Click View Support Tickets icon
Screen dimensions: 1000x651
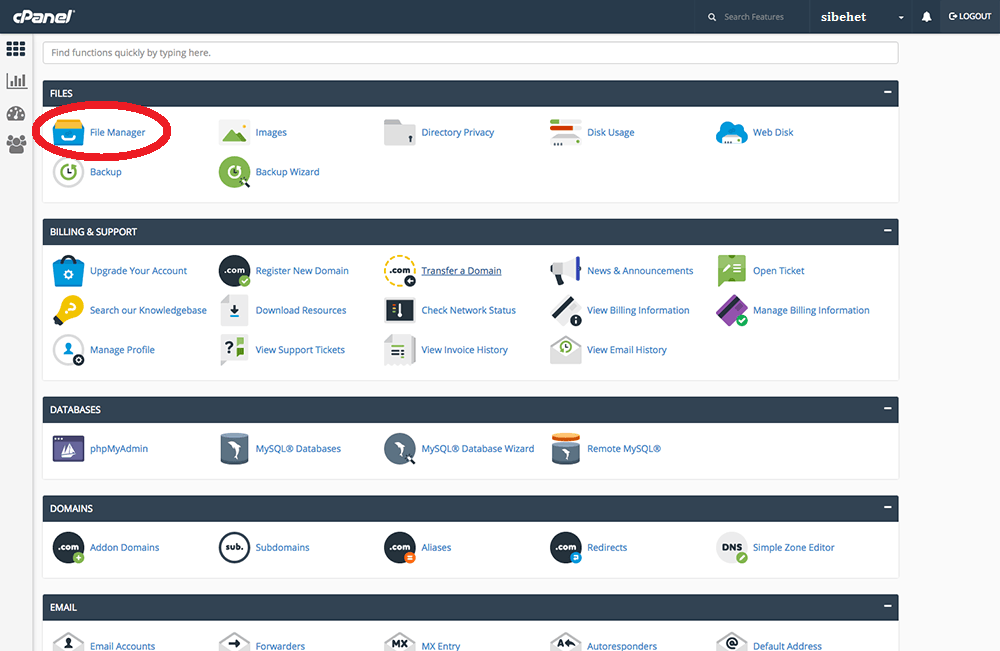pyautogui.click(x=234, y=350)
